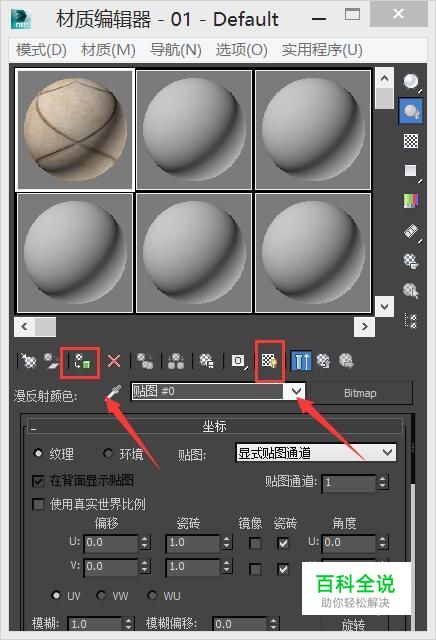Click the Make Preview icon
436x640 pixels.
[411, 231]
